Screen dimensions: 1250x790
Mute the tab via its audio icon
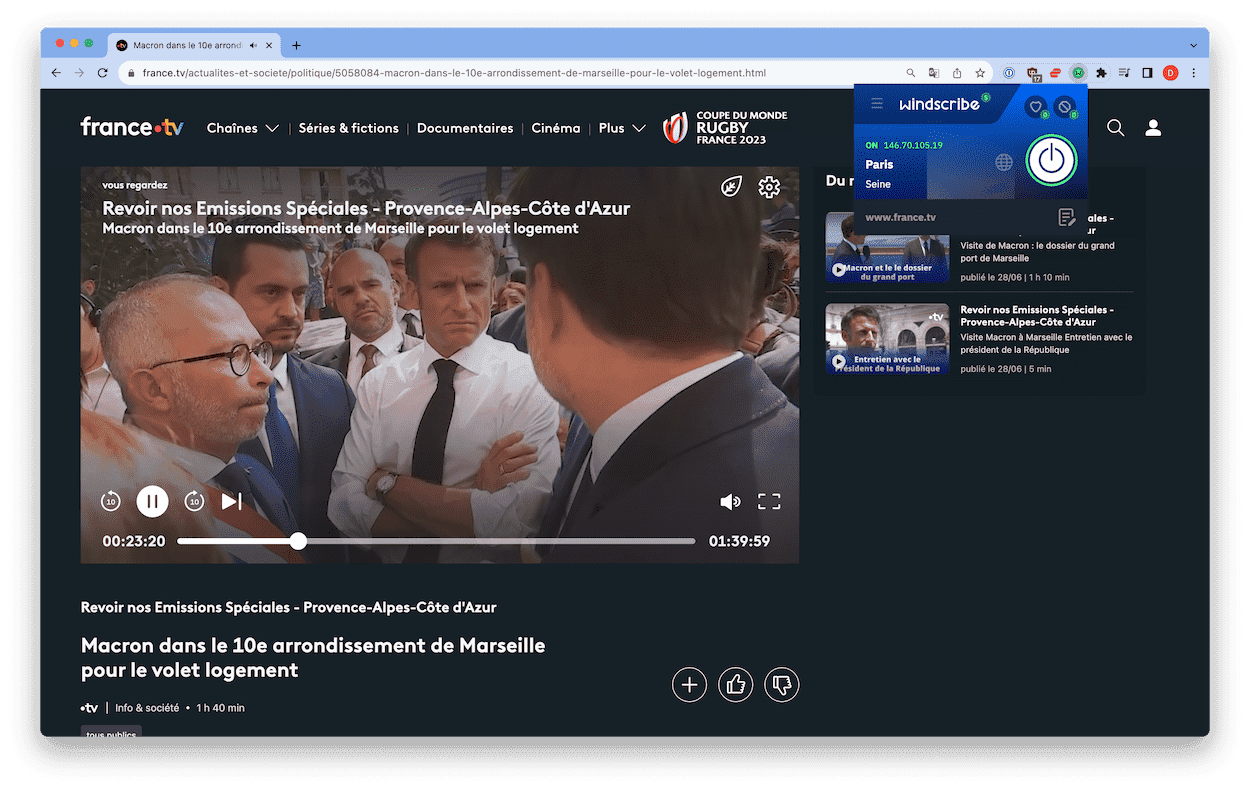[254, 45]
